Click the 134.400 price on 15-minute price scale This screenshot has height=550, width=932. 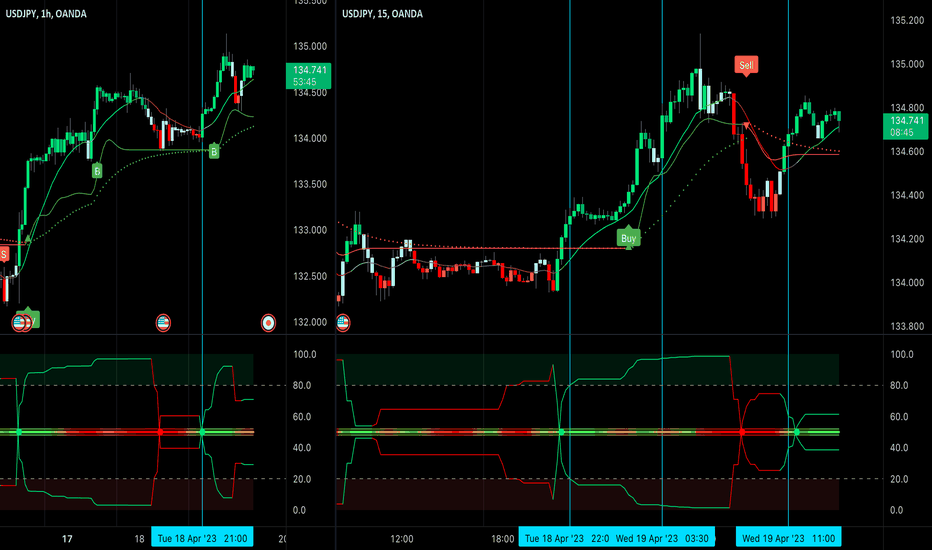[907, 195]
